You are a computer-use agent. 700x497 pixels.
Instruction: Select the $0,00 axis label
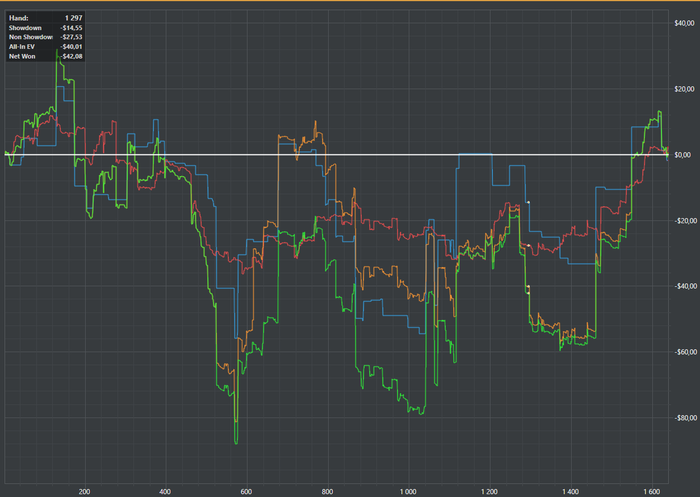tap(683, 155)
